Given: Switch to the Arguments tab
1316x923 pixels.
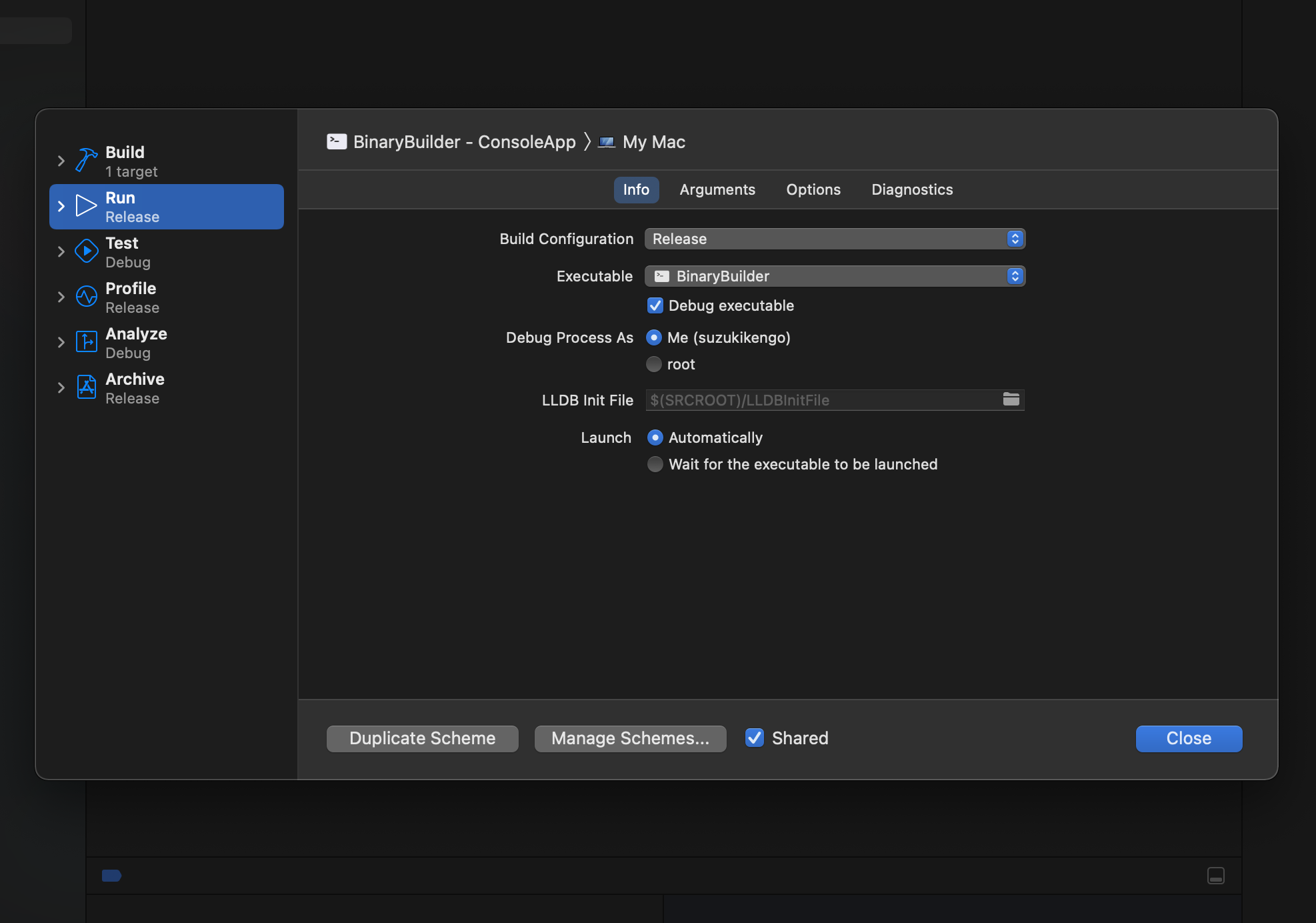Looking at the screenshot, I should (x=718, y=189).
